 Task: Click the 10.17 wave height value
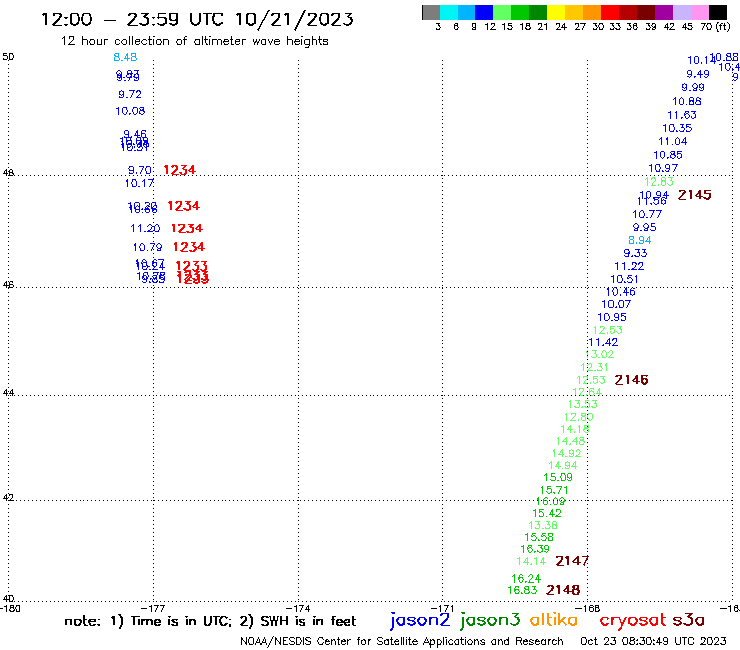click(x=139, y=183)
